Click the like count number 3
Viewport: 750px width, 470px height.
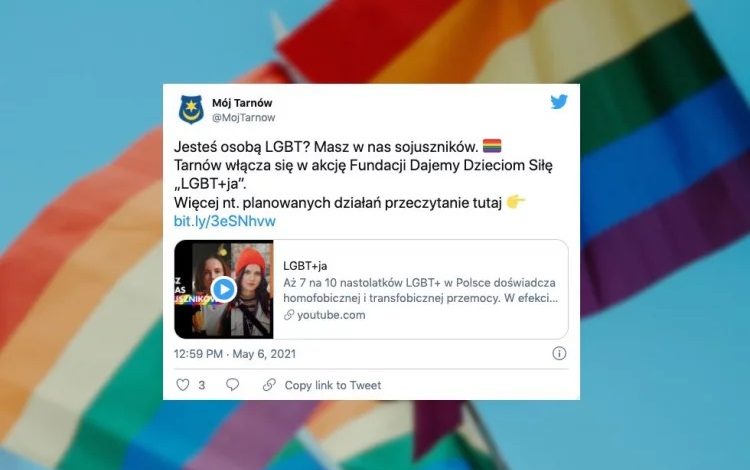(x=201, y=385)
